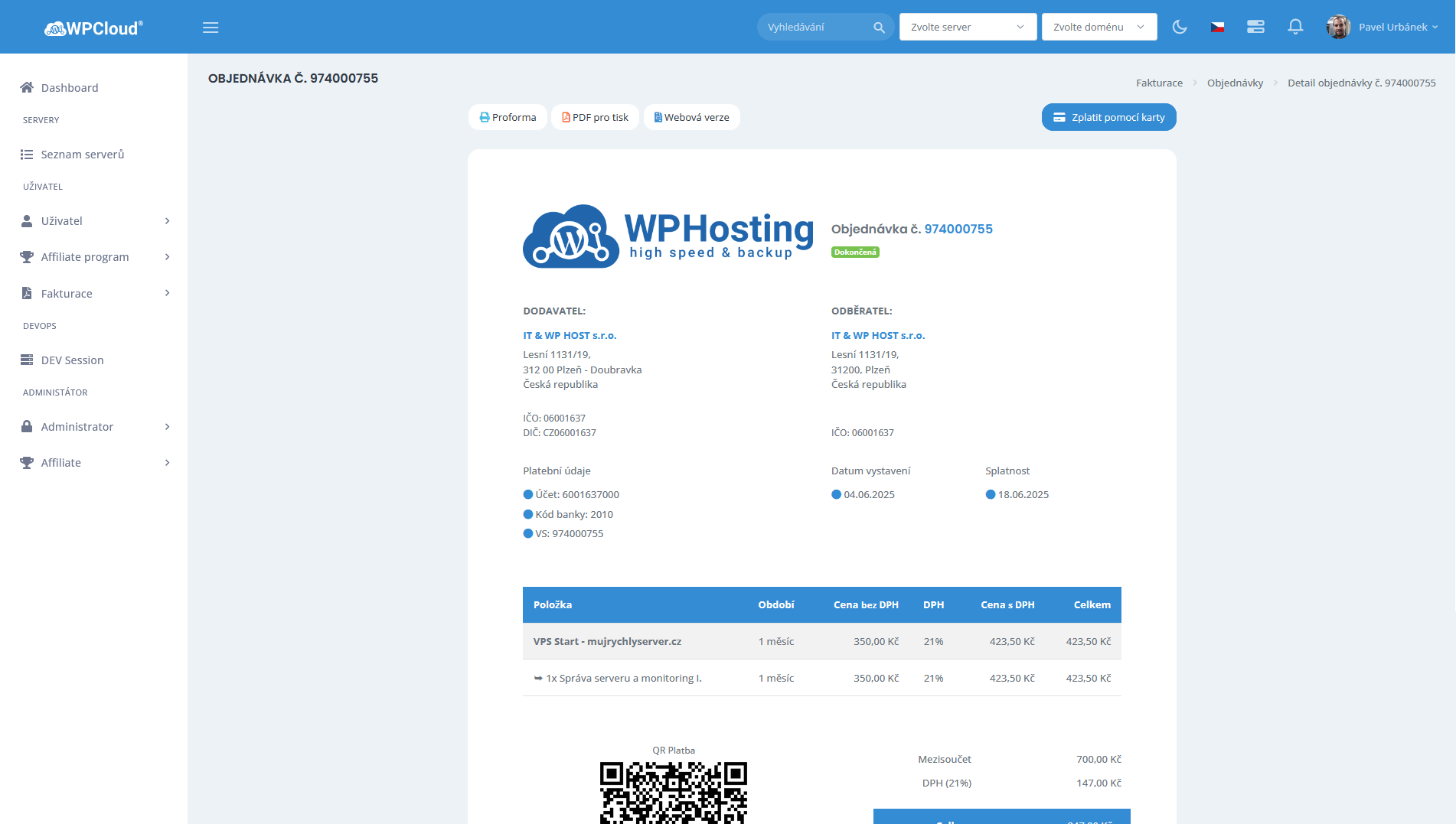
Task: Click the credit card icon on pay button
Action: [x=1059, y=117]
